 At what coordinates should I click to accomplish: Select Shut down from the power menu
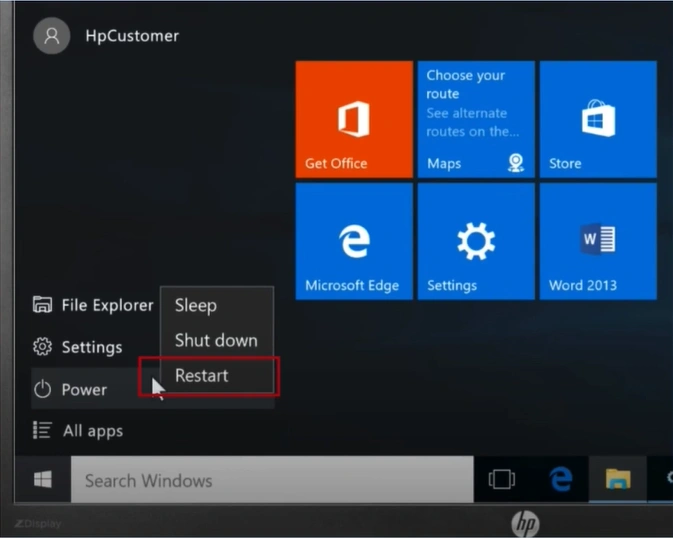[217, 340]
